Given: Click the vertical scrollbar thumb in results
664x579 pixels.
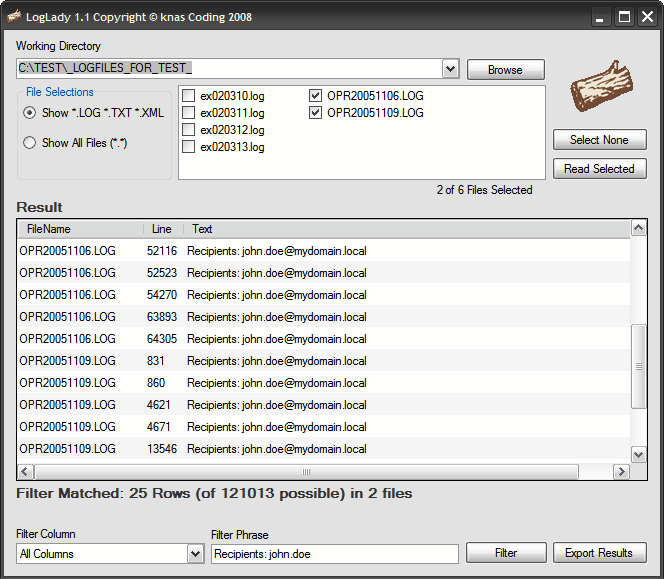Looking at the screenshot, I should (x=639, y=366).
